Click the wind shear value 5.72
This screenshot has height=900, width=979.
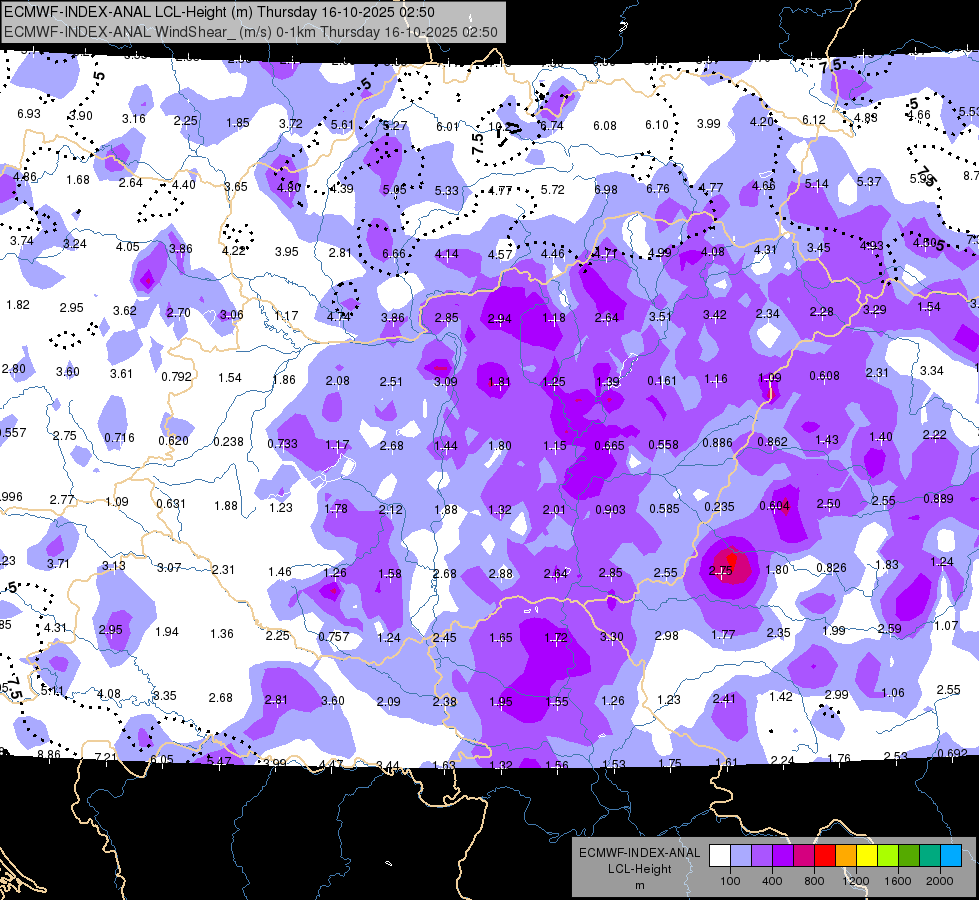click(x=553, y=189)
